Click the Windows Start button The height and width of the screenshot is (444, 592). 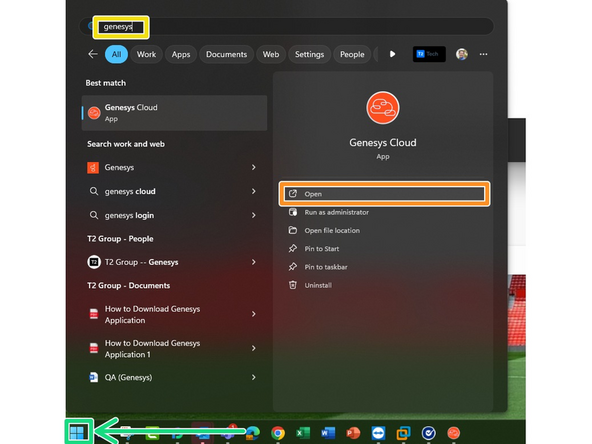coord(77,433)
